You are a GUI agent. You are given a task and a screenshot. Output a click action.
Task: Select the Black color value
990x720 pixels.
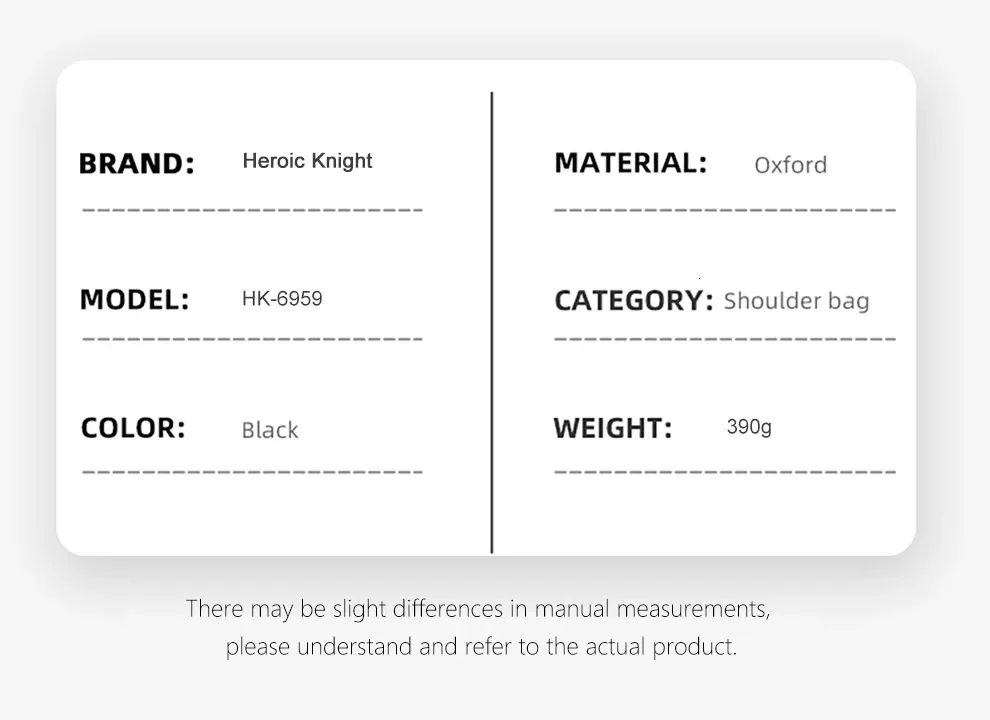(270, 430)
